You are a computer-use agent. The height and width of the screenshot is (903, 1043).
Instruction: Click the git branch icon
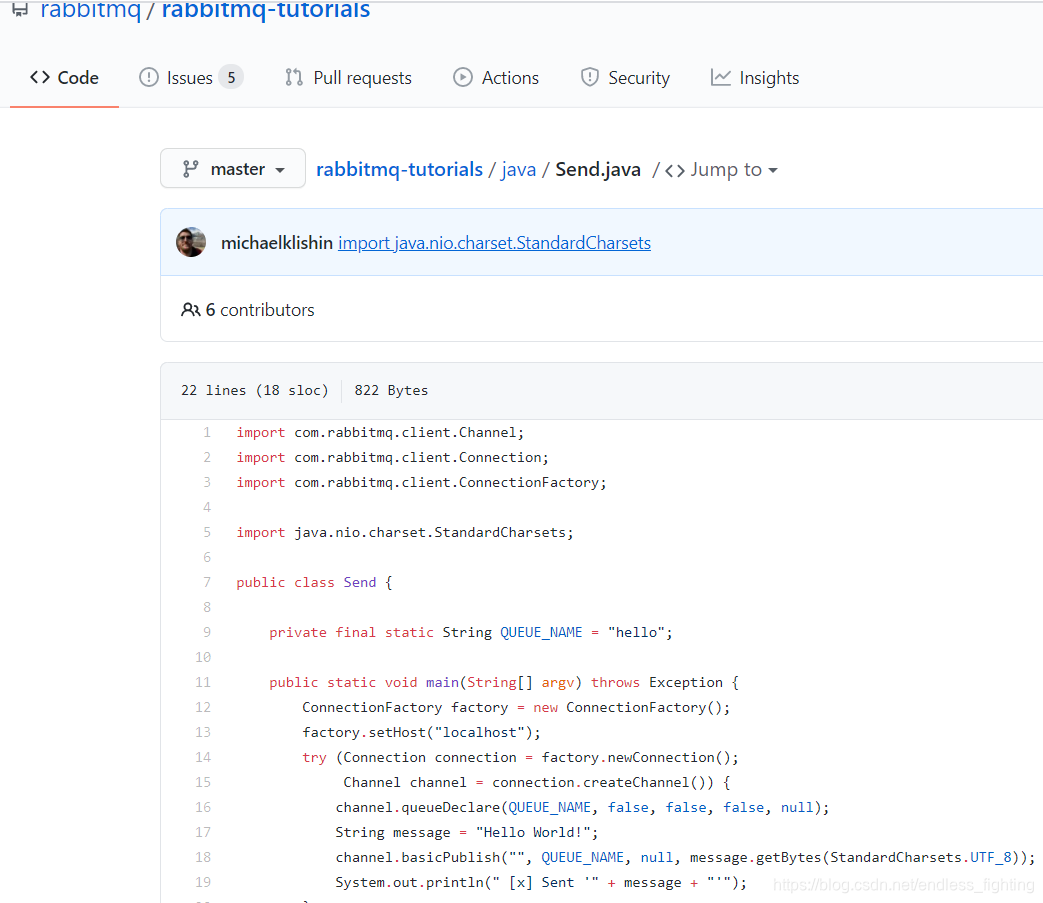(x=190, y=169)
